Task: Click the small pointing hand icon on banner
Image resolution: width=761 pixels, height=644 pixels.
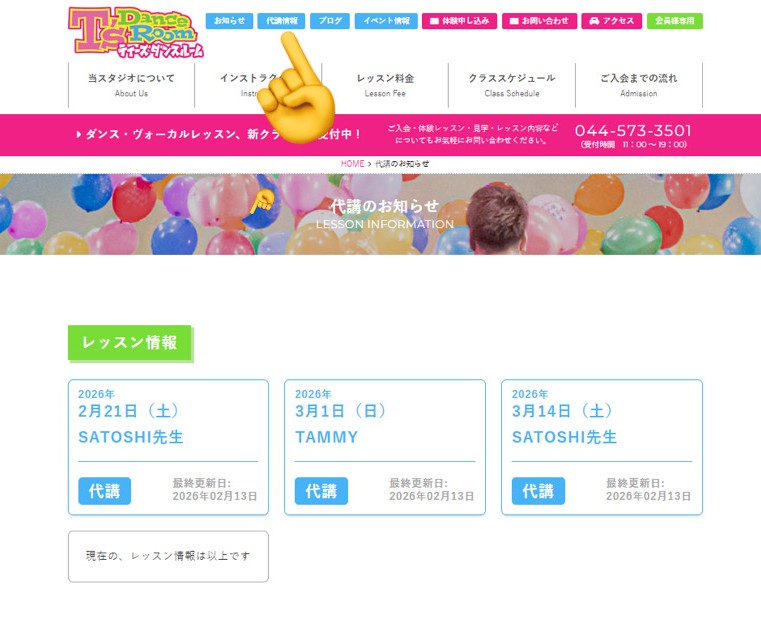Action: 262,201
